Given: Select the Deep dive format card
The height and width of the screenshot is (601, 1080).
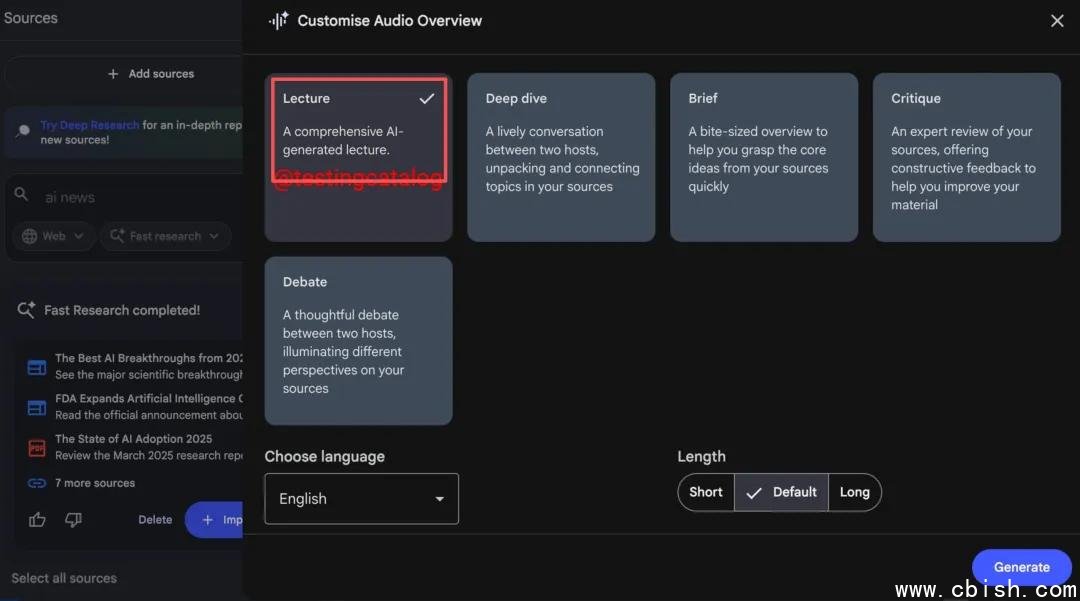Looking at the screenshot, I should point(561,157).
